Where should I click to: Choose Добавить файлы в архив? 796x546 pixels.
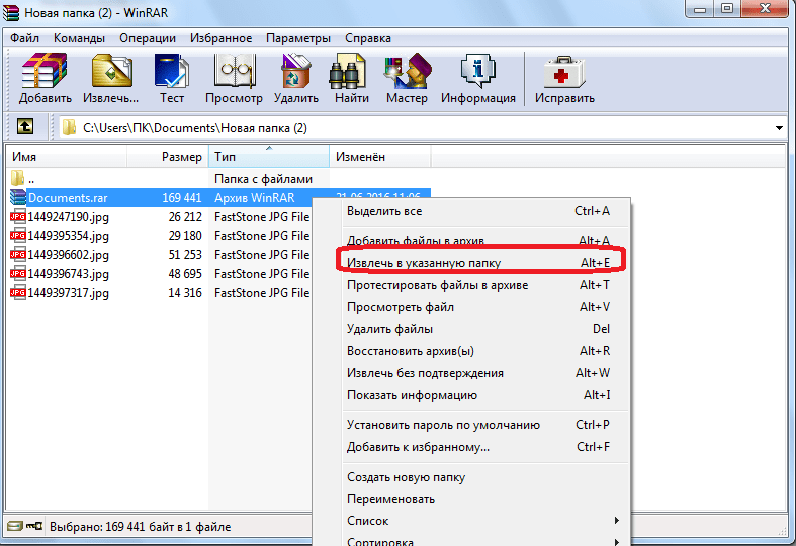point(479,241)
